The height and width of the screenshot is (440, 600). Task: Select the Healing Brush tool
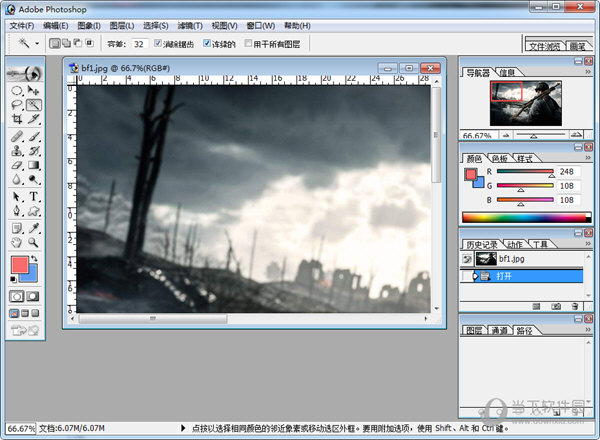(x=16, y=136)
